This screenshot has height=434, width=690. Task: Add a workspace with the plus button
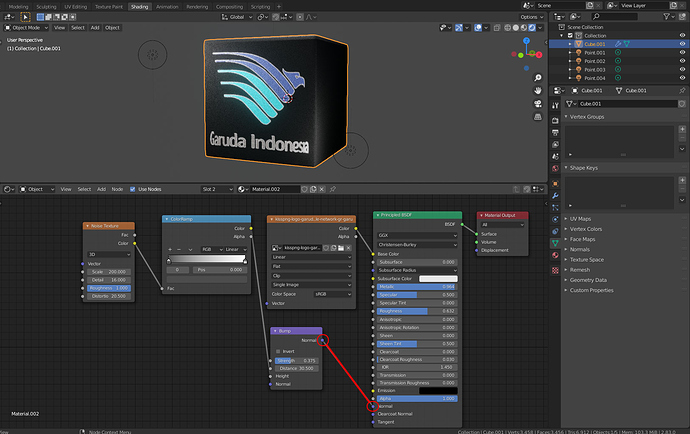click(279, 7)
